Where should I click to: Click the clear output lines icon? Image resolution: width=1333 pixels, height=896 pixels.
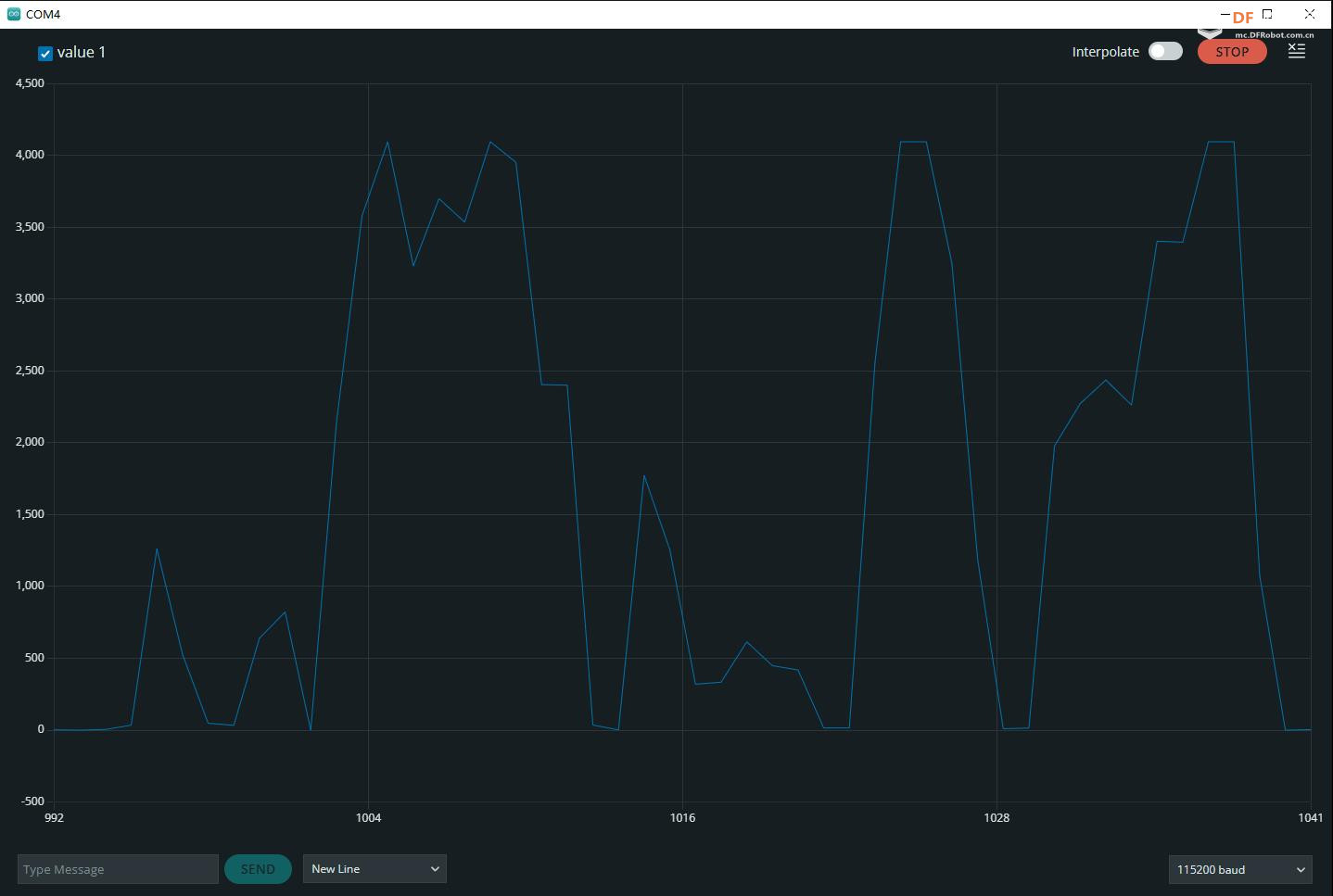pos(1297,51)
